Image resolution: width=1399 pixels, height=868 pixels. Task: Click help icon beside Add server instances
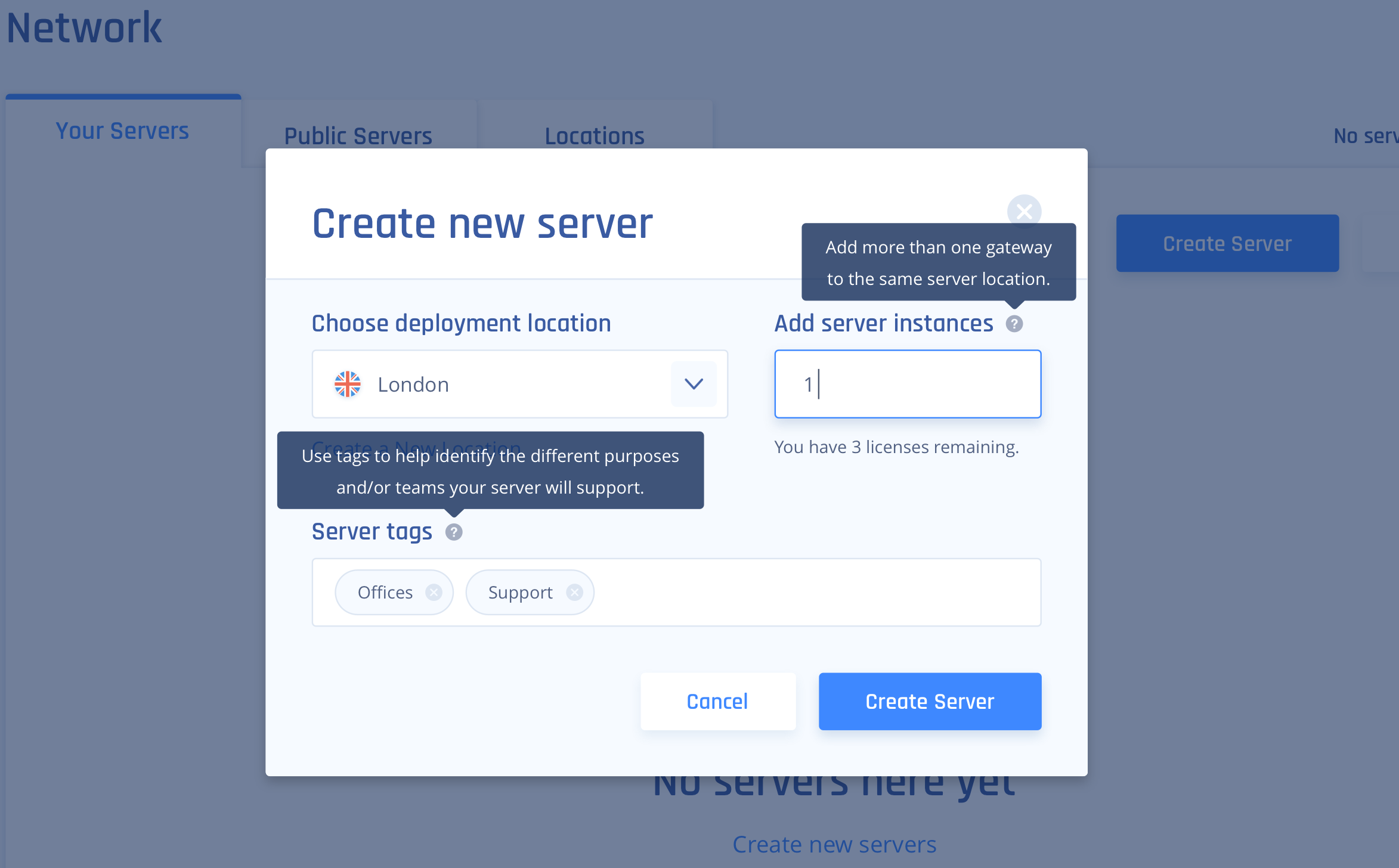[x=1014, y=324]
